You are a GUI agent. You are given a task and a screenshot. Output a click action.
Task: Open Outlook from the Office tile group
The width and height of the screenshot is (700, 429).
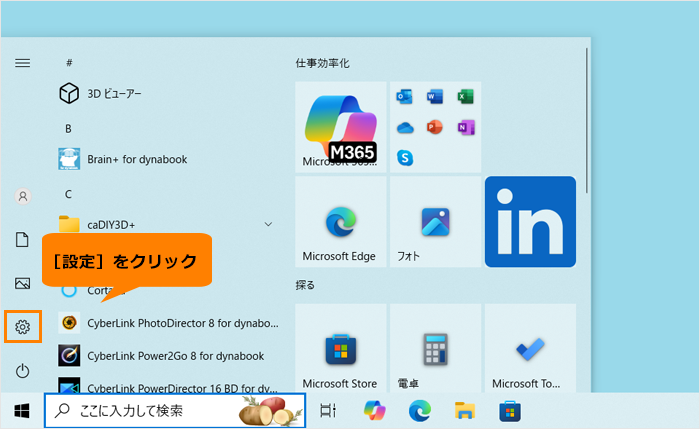(405, 97)
